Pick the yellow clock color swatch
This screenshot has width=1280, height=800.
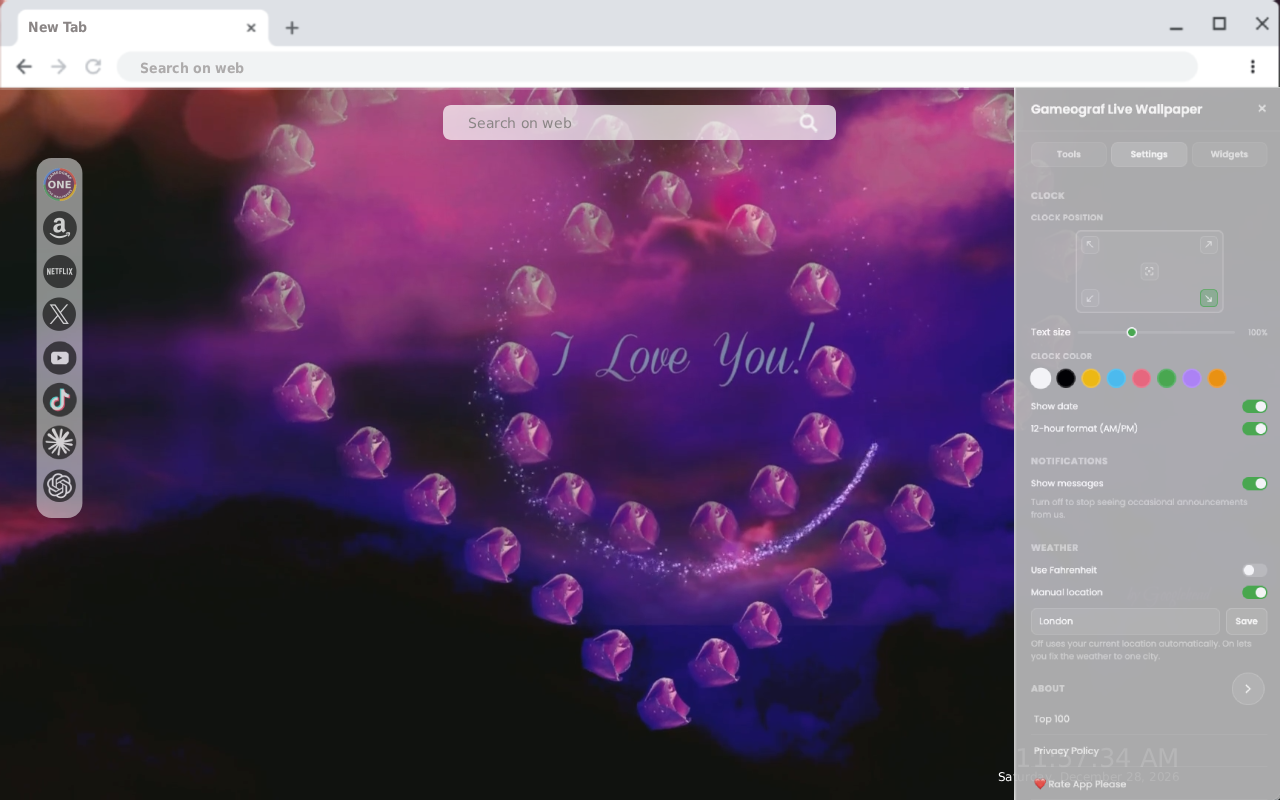click(x=1091, y=378)
